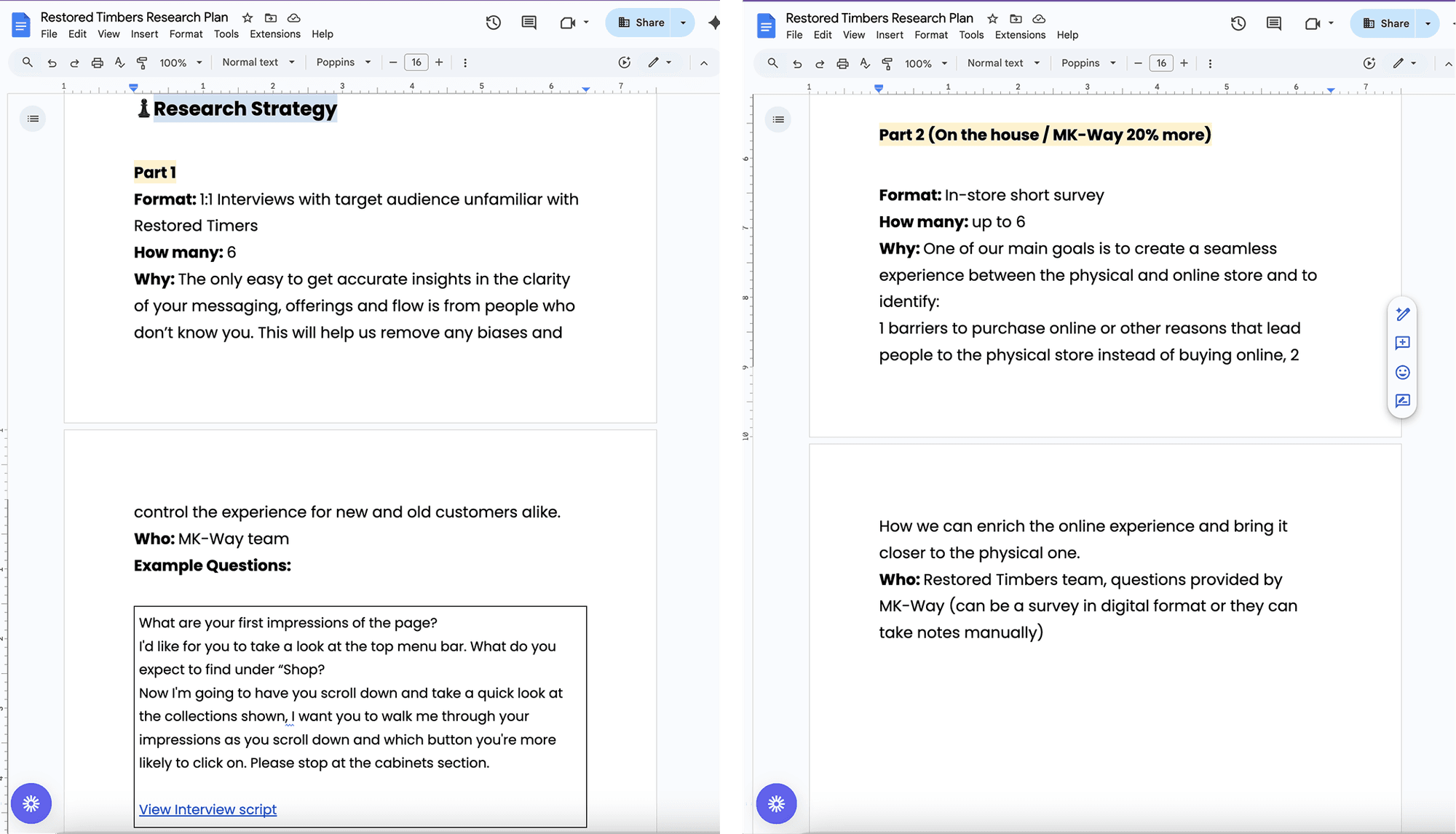1456x834 pixels.
Task: Show document outline in right window
Action: pyautogui.click(x=778, y=119)
